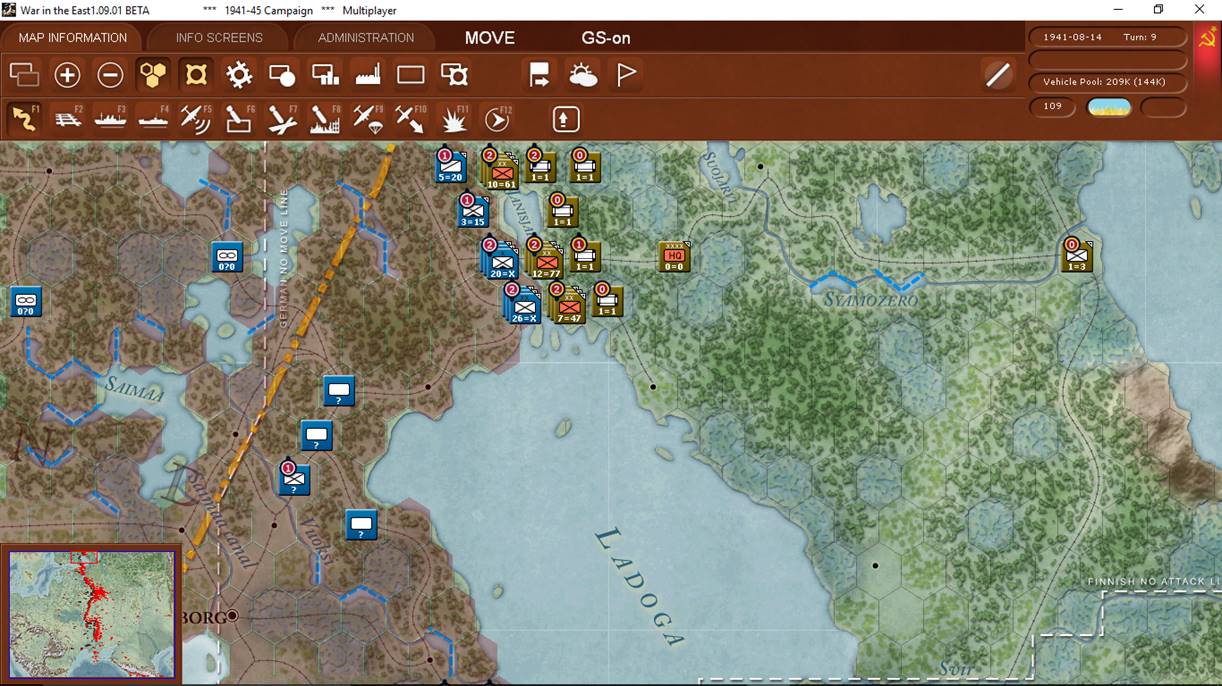This screenshot has width=1222, height=686.
Task: Click the zoom out minus icon
Action: click(x=110, y=75)
